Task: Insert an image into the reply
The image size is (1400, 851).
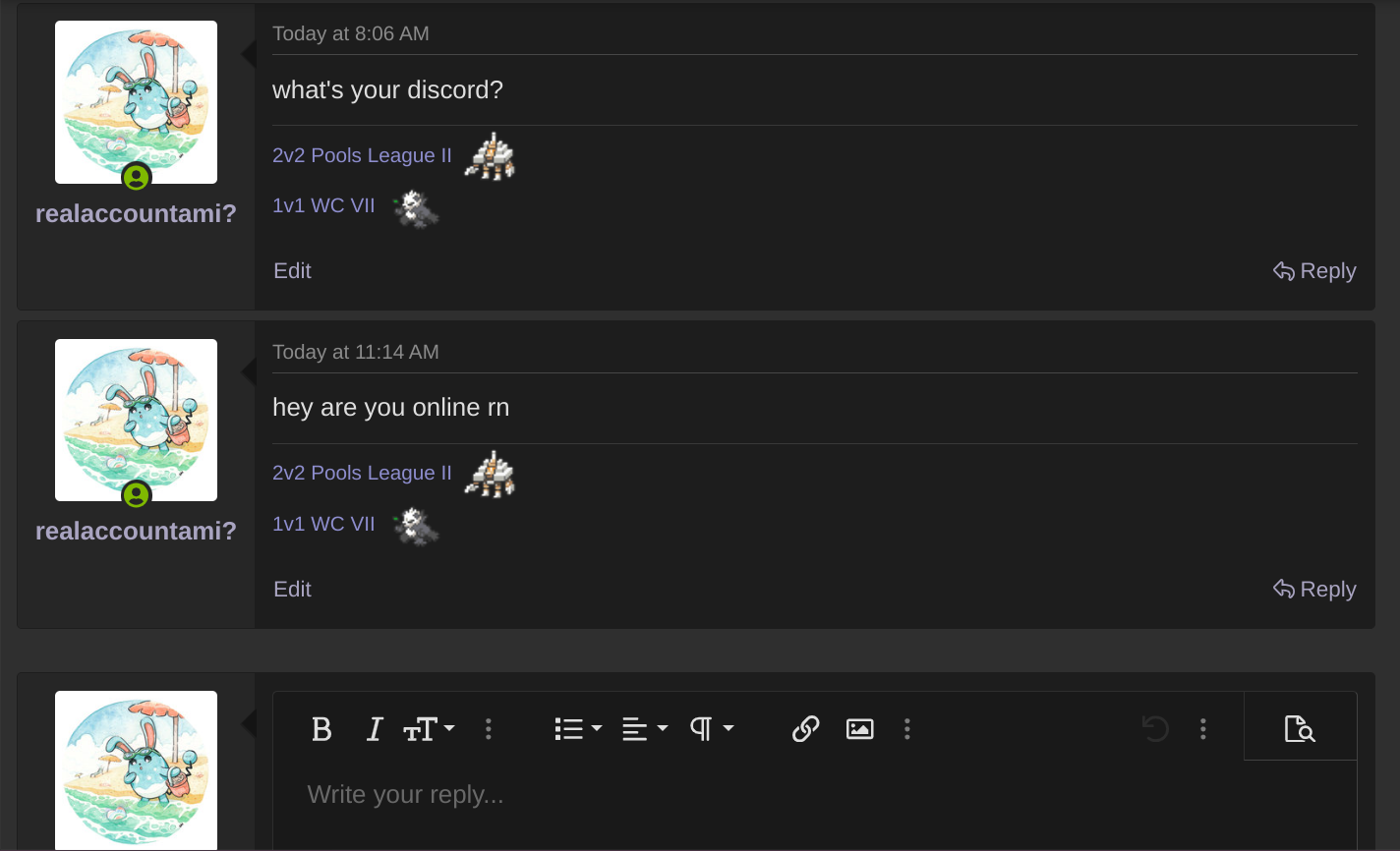Action: click(860, 729)
